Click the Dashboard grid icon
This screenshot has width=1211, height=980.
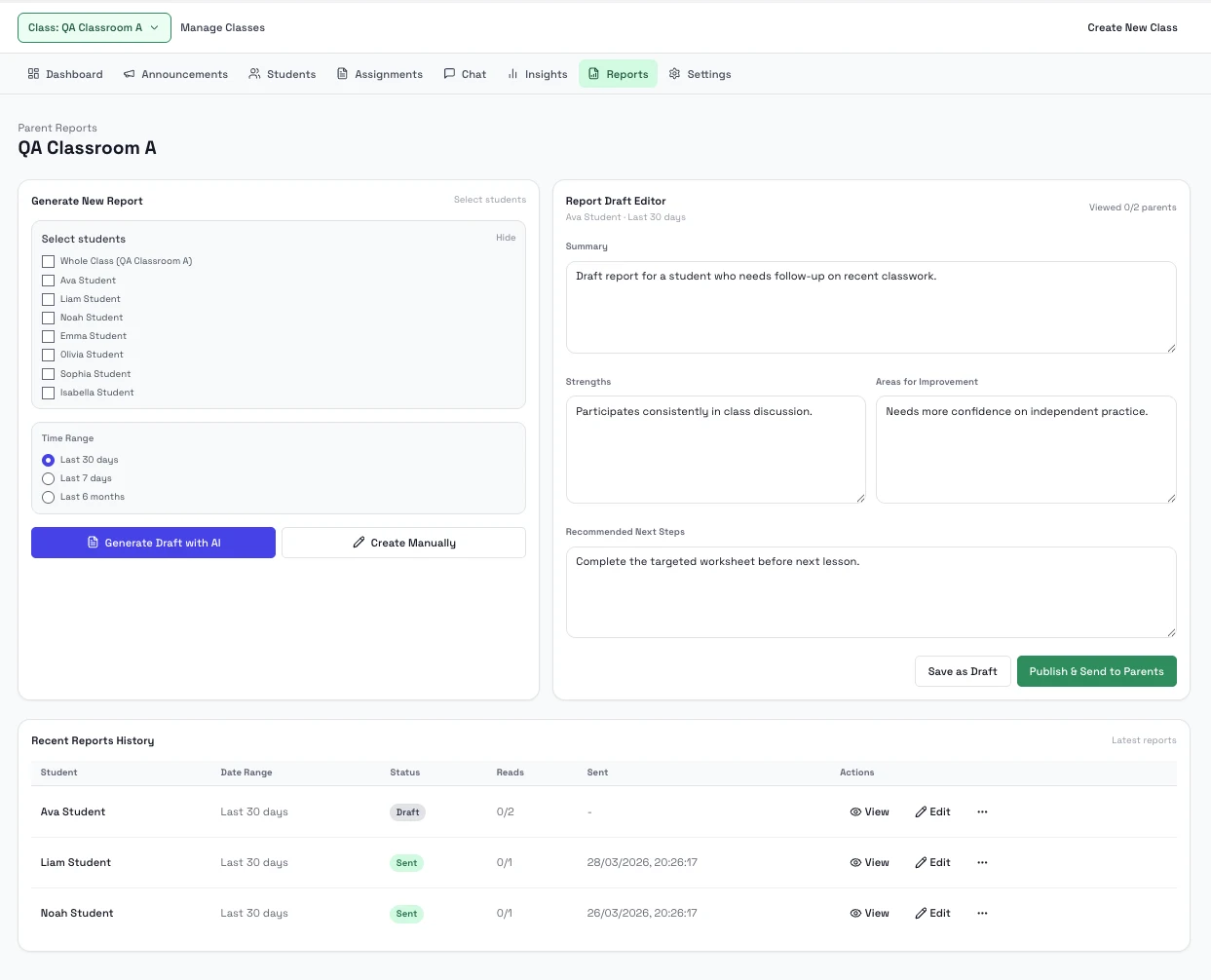[x=33, y=74]
